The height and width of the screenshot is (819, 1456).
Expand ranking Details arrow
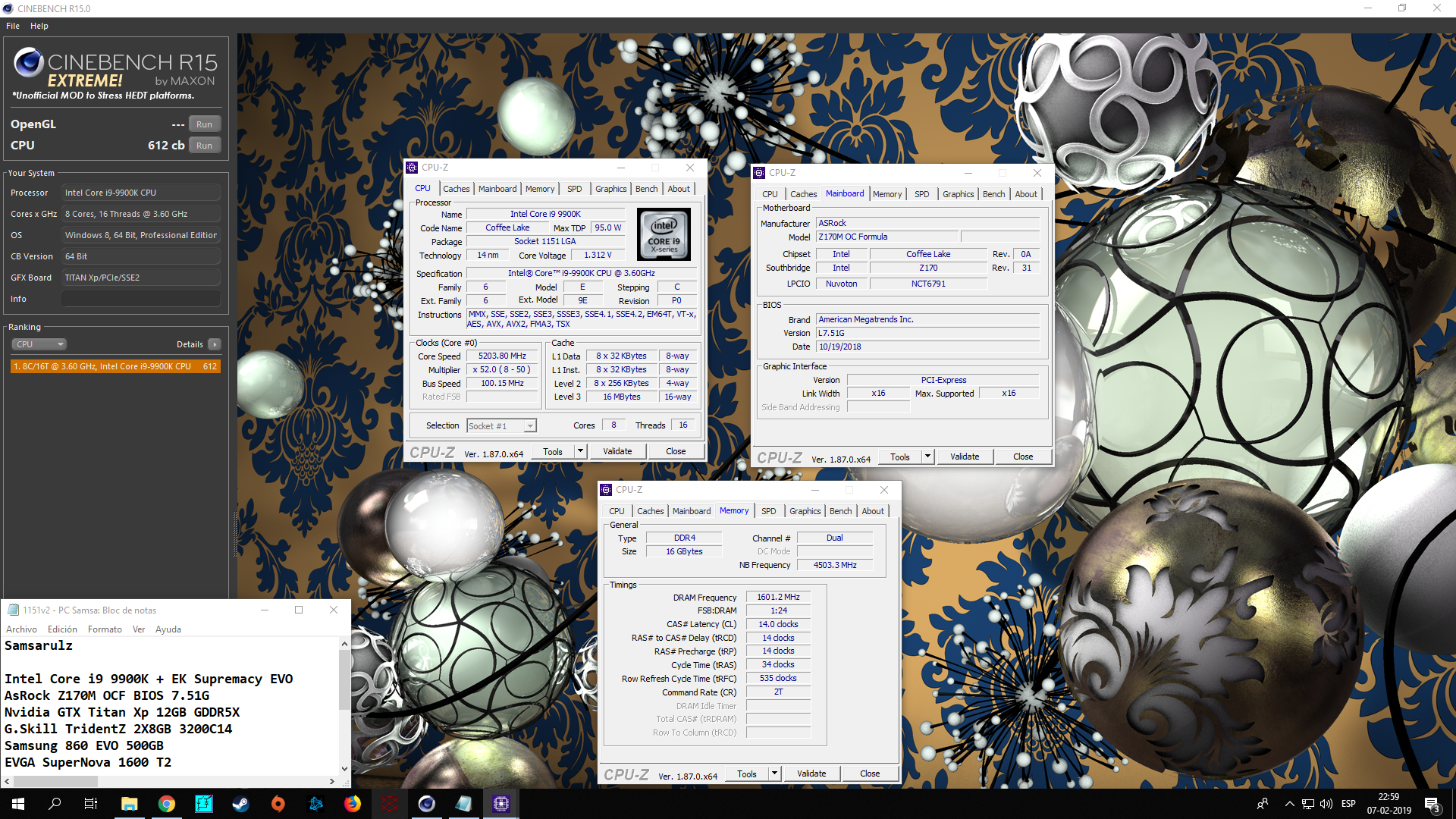tap(215, 344)
